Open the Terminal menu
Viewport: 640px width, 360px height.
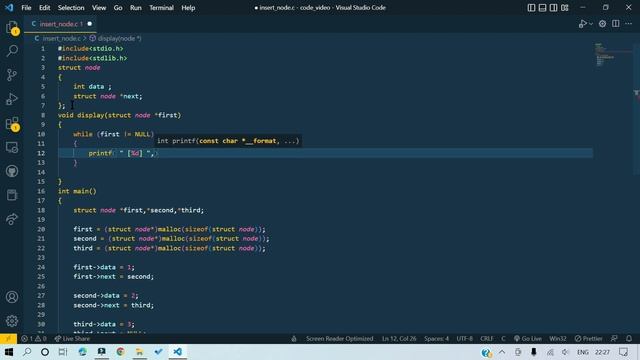[x=161, y=8]
